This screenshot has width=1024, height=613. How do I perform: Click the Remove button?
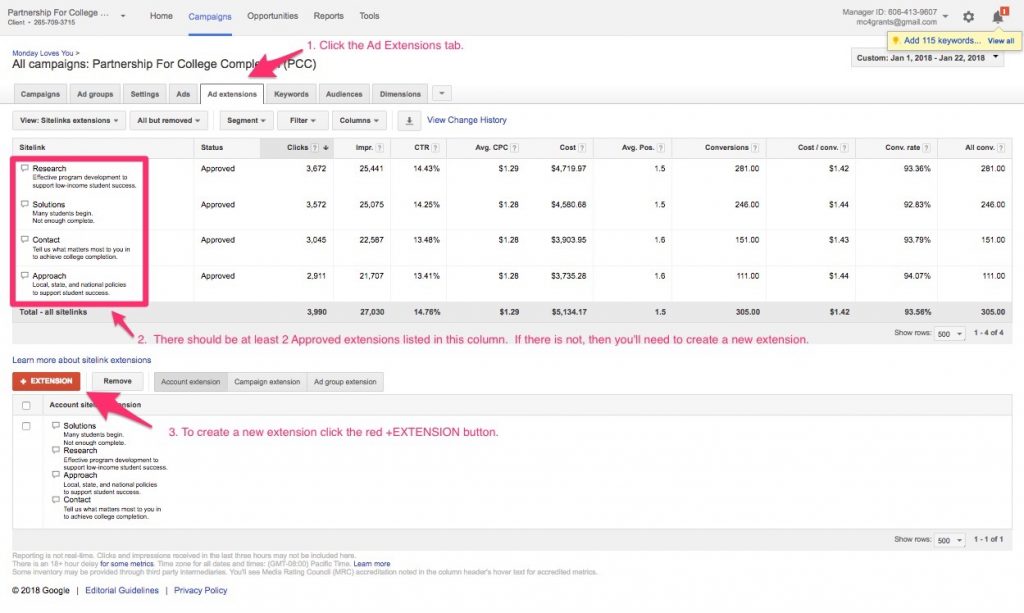click(118, 381)
